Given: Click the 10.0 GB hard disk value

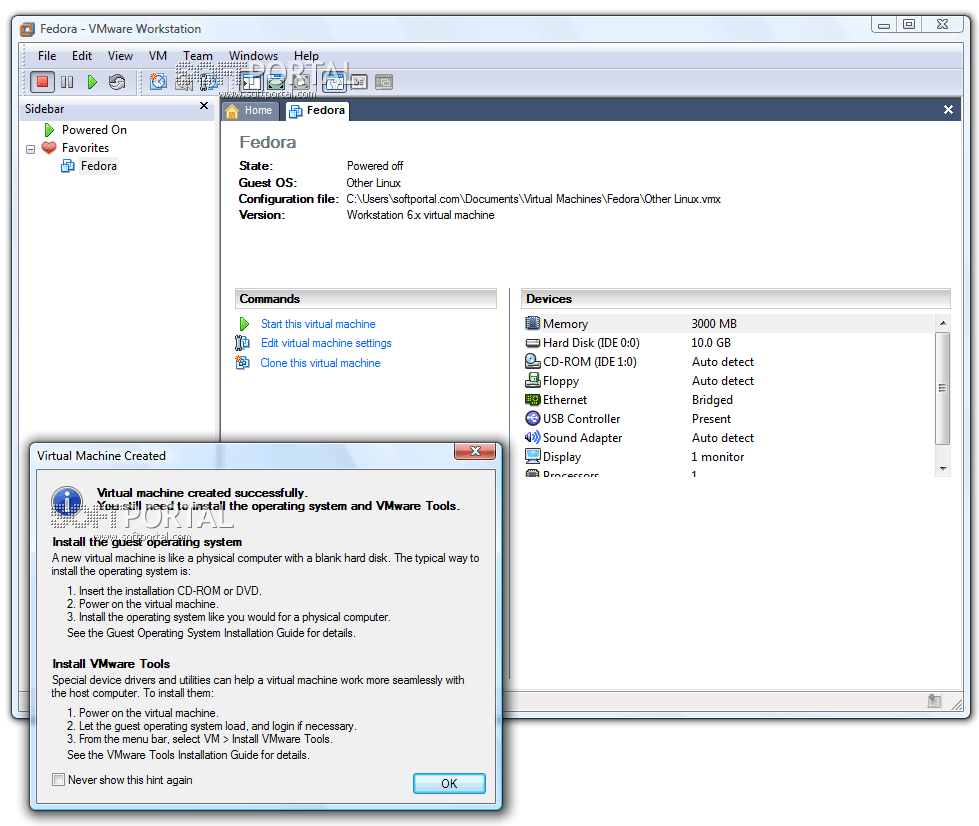Looking at the screenshot, I should [711, 343].
